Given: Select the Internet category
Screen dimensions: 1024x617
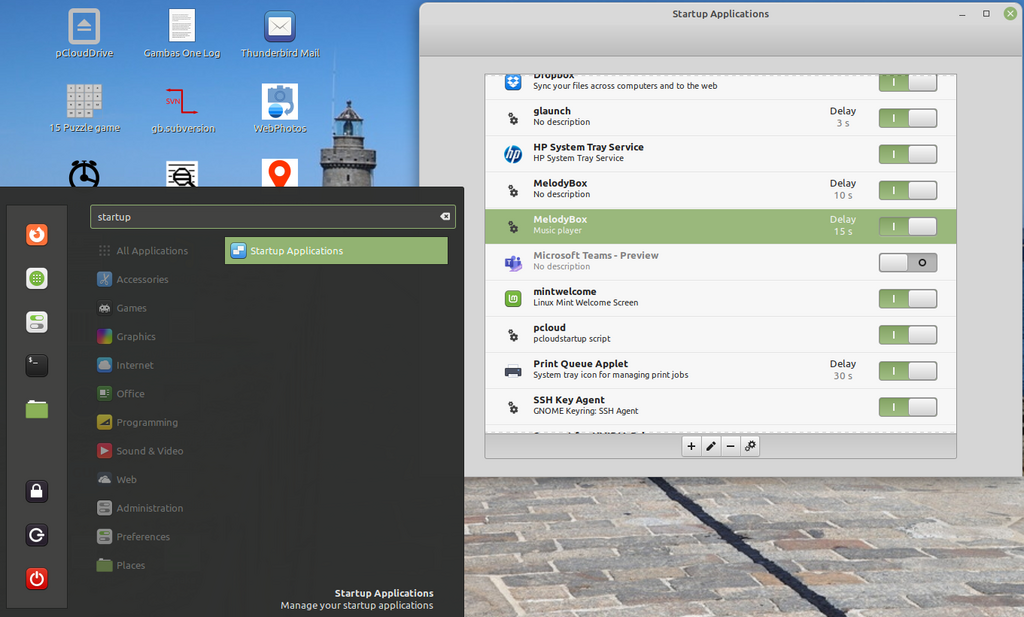Looking at the screenshot, I should pyautogui.click(x=125, y=366).
